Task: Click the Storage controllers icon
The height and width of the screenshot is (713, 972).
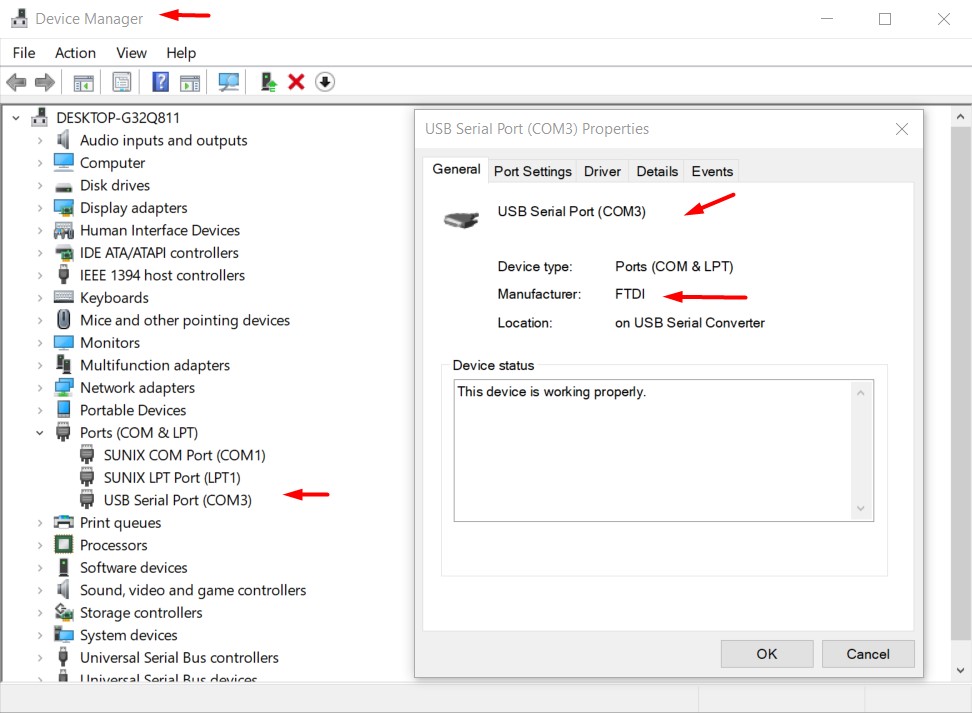Action: [x=63, y=612]
